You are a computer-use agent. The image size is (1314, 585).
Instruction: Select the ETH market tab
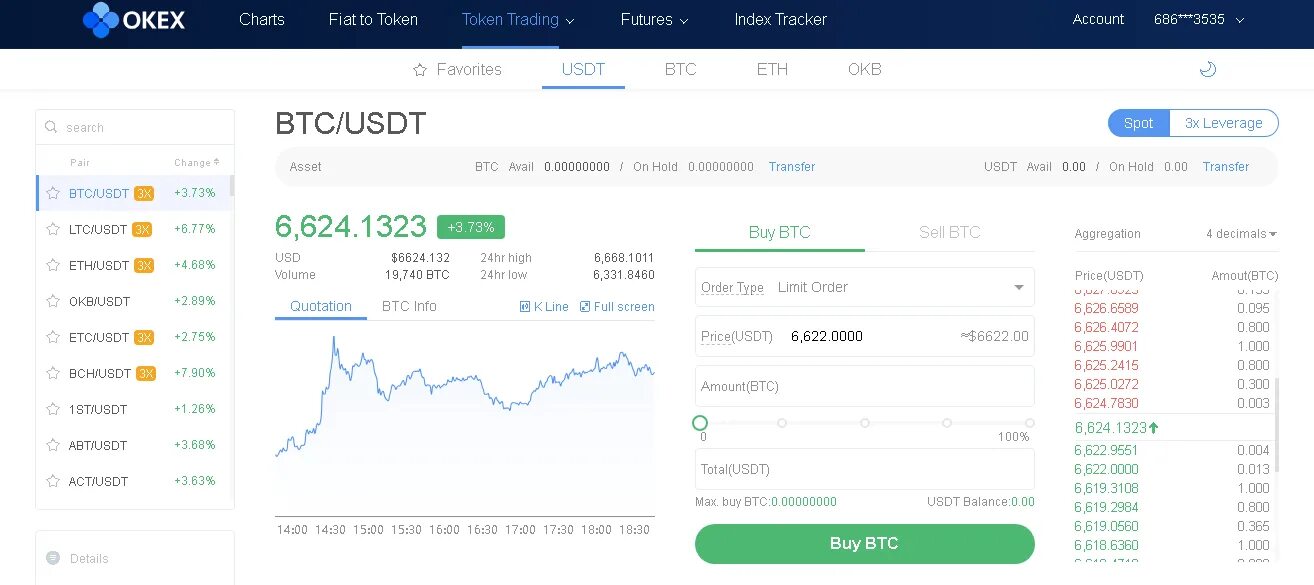(772, 69)
